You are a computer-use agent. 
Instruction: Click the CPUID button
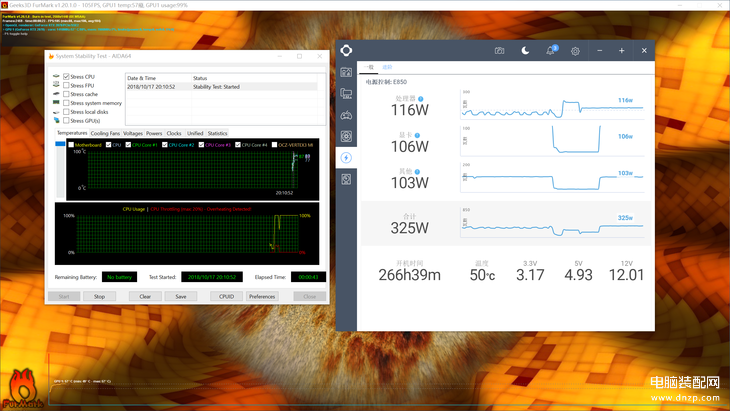coord(226,296)
